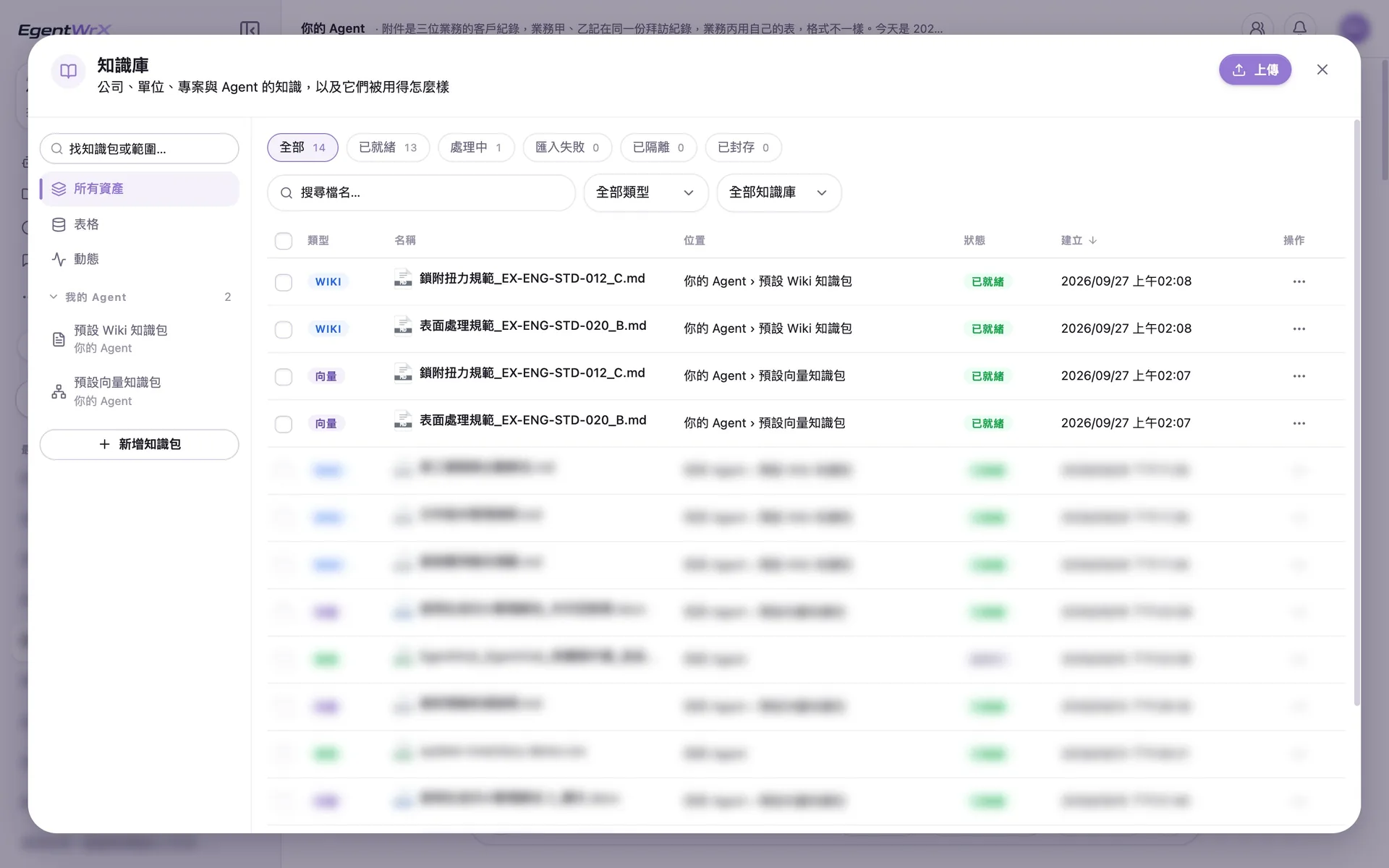Screen dimensions: 1389x868
Task: Close the knowledge base dialog with X
Action: (1322, 69)
